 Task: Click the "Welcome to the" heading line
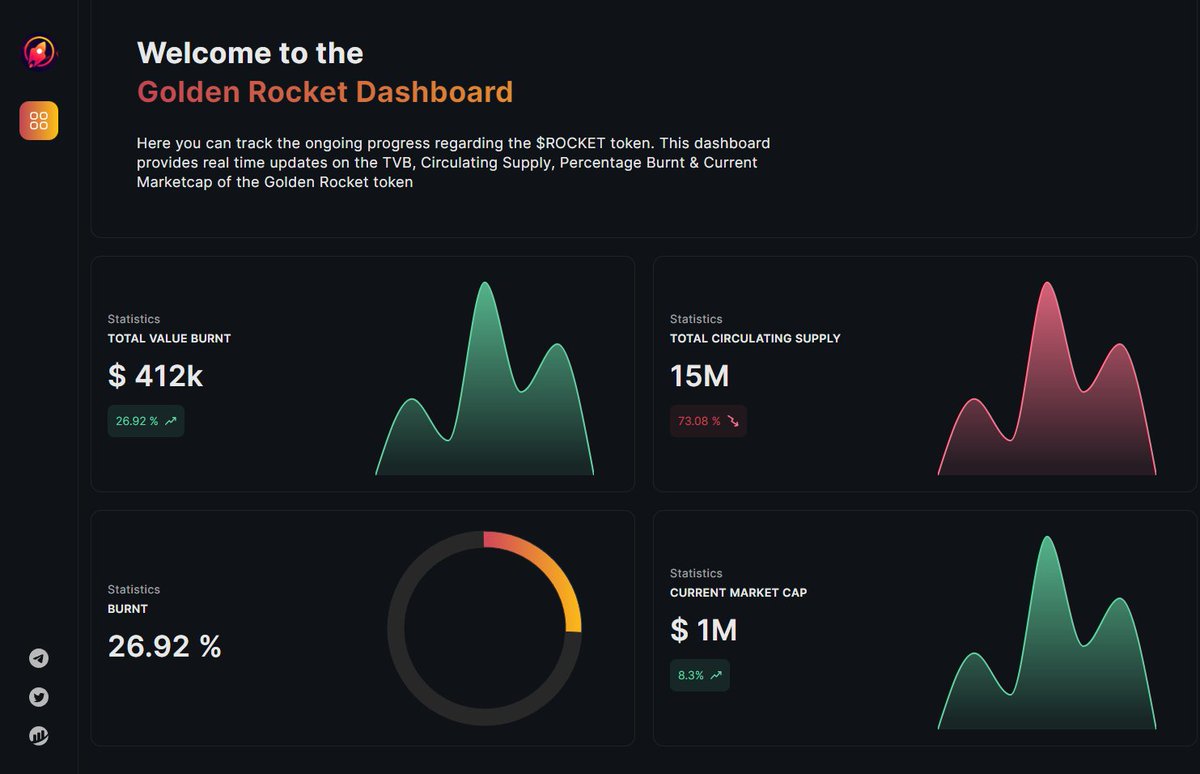tap(250, 53)
